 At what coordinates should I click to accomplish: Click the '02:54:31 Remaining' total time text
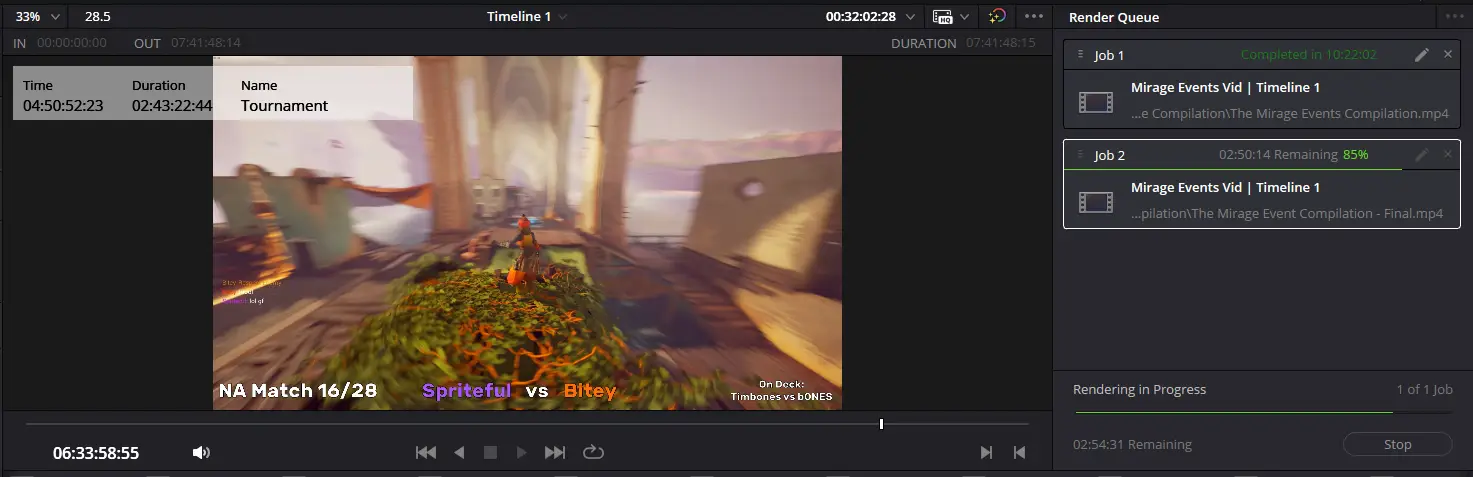click(x=1132, y=444)
